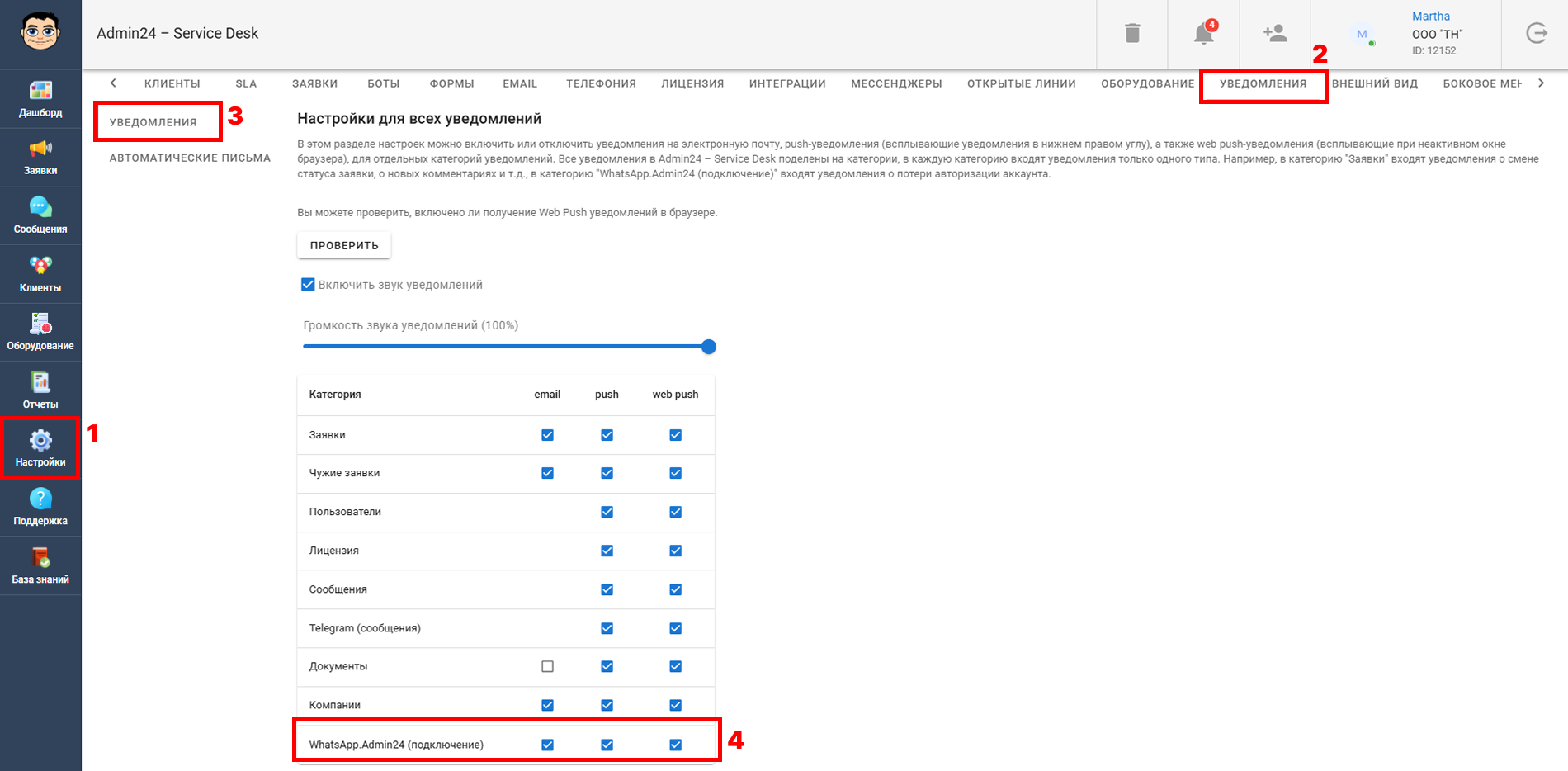This screenshot has height=771, width=1568.
Task: Click the ПРОВЕРИТЬ button
Action: 344,245
